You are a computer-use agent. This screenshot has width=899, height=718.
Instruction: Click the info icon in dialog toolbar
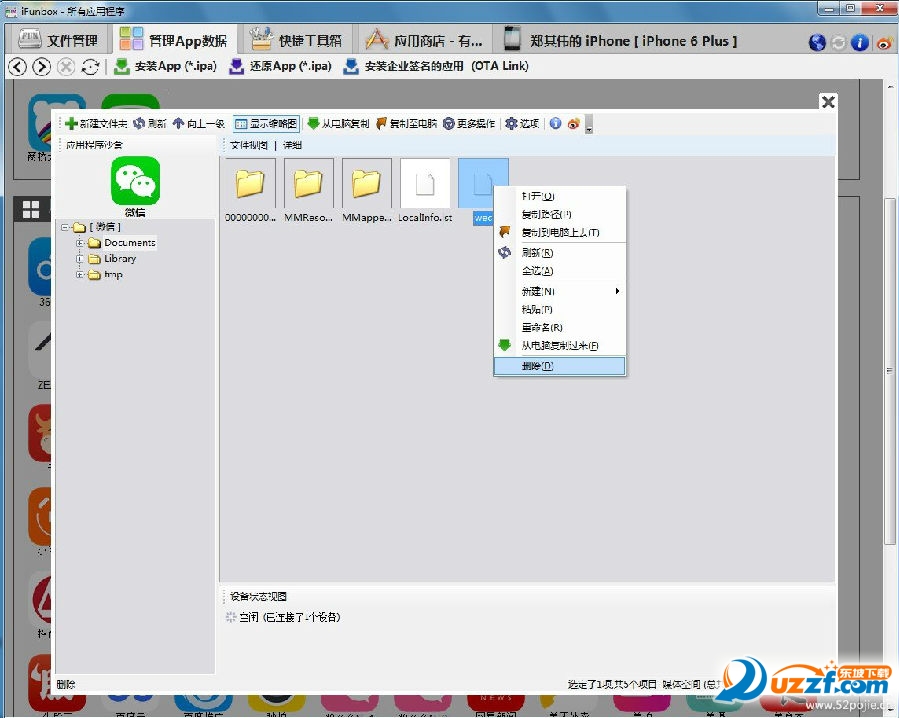point(555,123)
